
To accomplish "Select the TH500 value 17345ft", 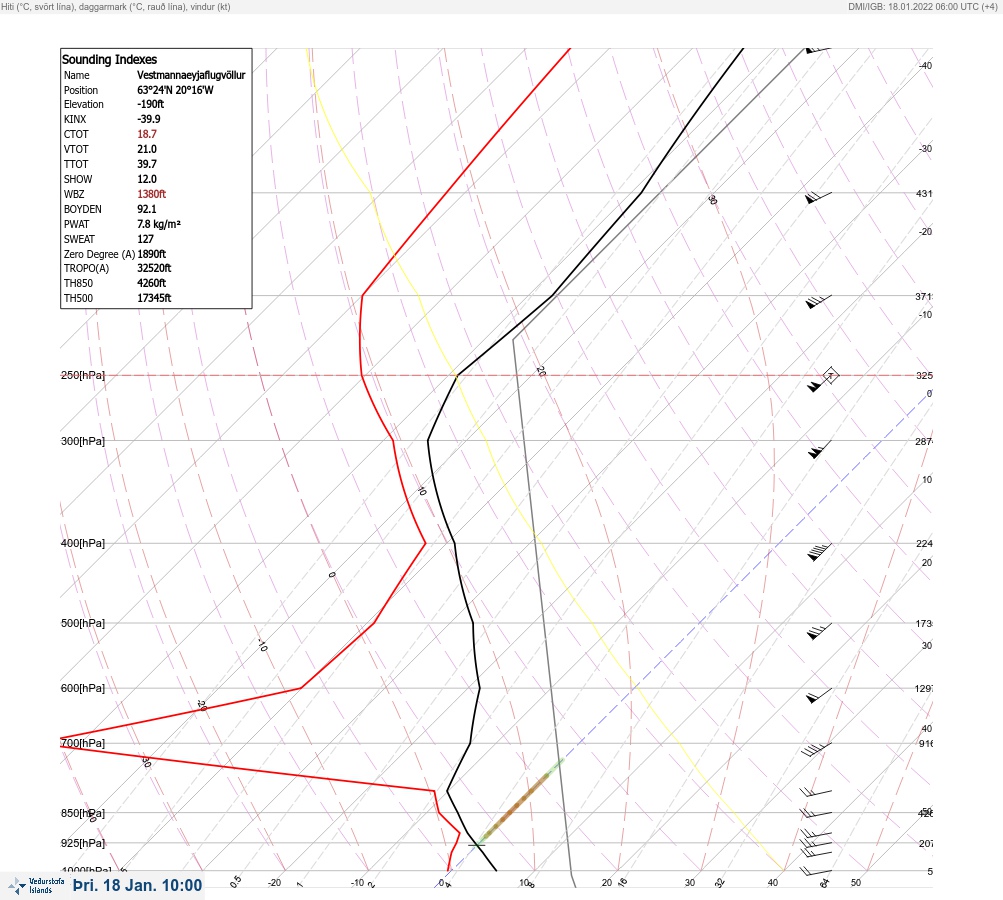I will (x=154, y=298).
